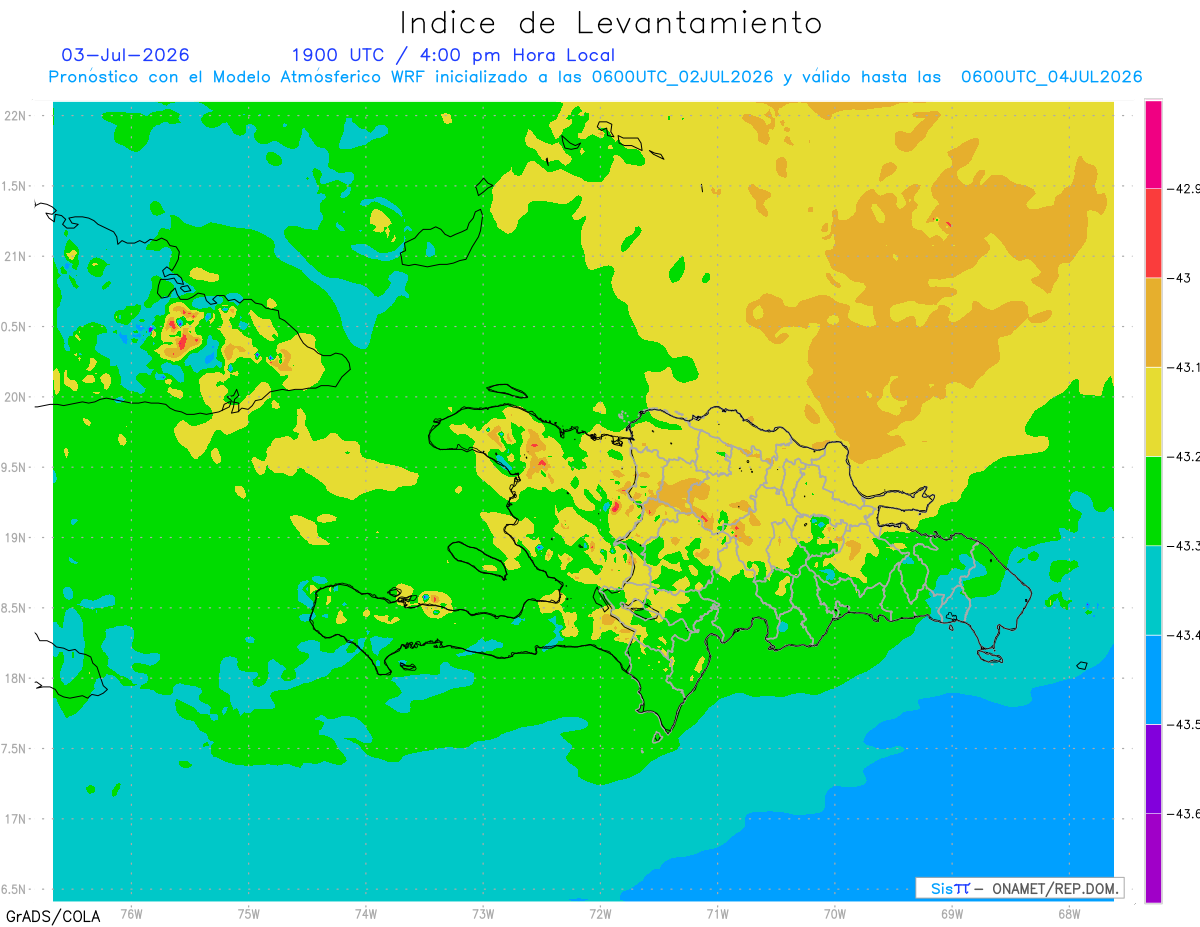Click the purple swatch at the colorbar bottom

click(1153, 857)
